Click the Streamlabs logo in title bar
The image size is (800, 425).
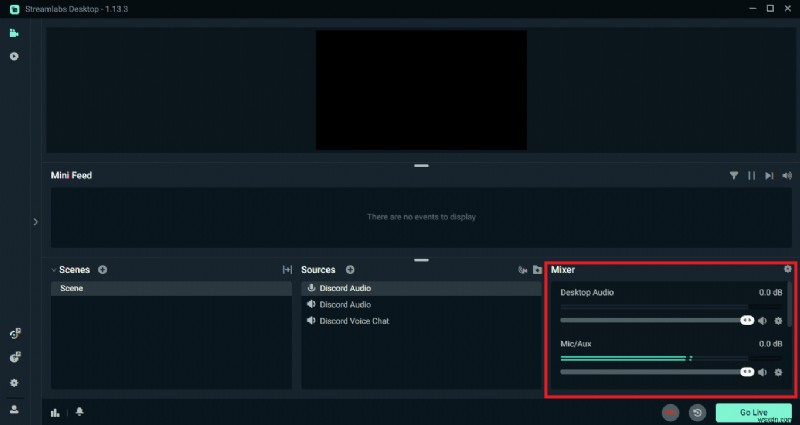tap(14, 9)
